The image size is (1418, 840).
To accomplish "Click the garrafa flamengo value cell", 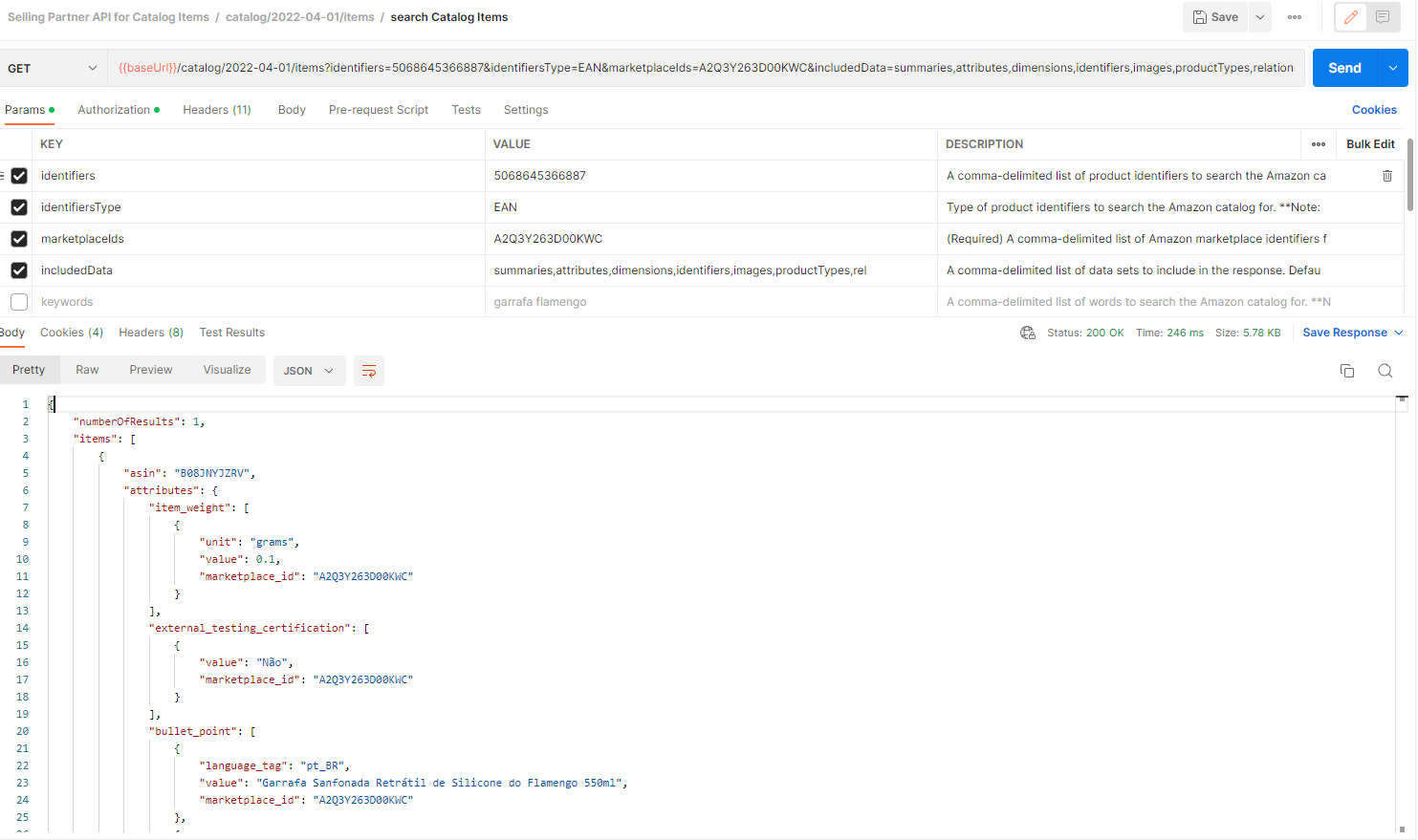I will coord(711,302).
